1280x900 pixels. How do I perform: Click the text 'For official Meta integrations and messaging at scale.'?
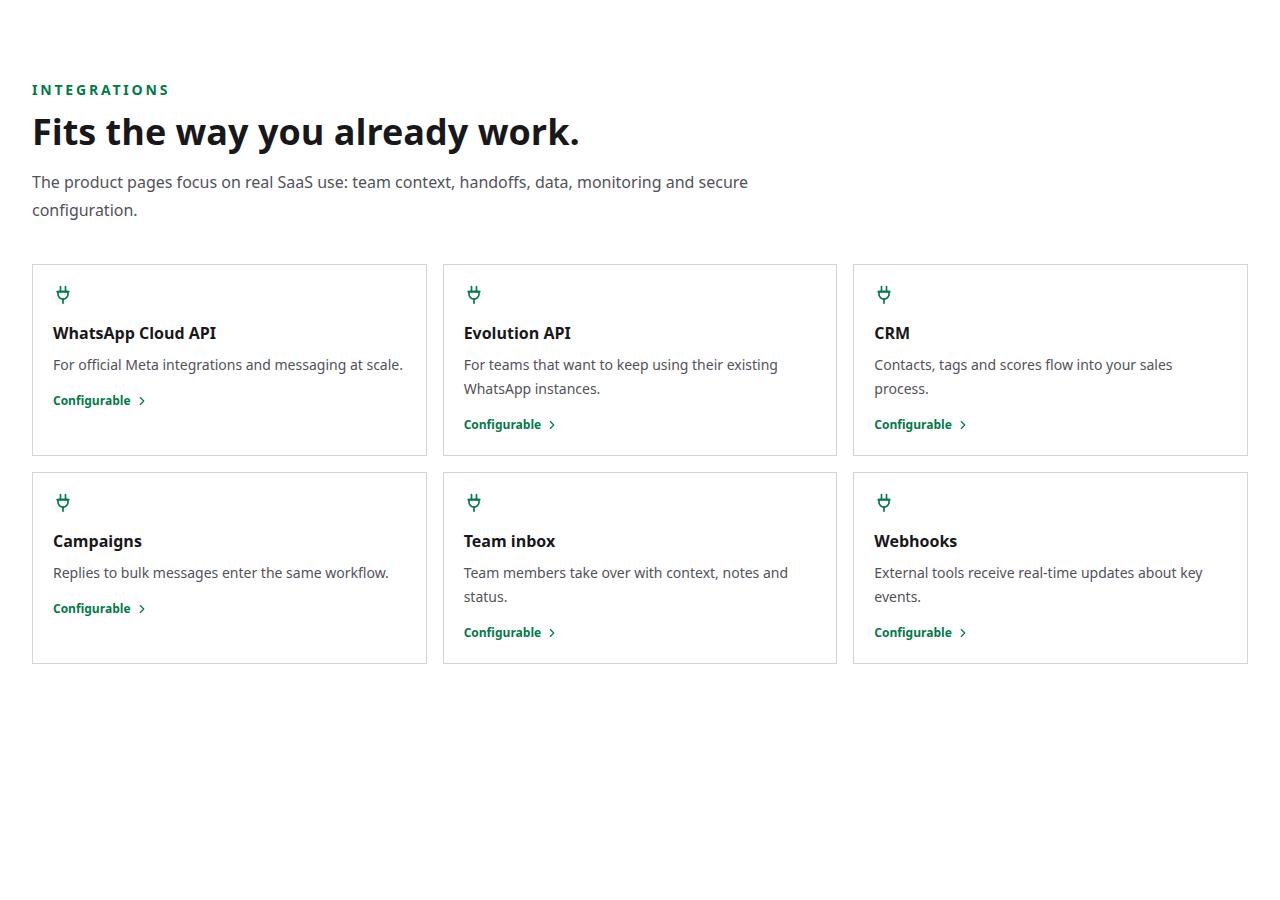(x=228, y=365)
